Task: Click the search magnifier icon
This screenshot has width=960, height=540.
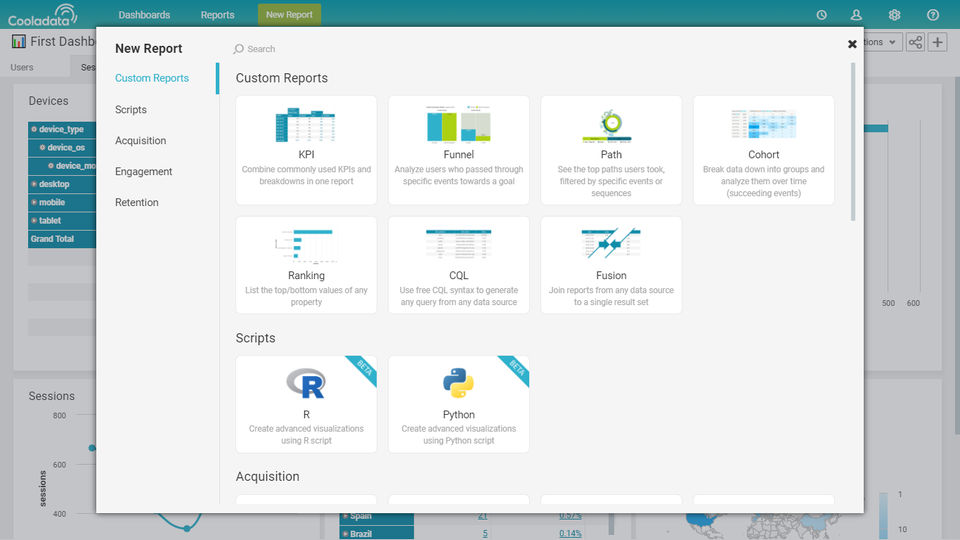Action: [x=238, y=49]
